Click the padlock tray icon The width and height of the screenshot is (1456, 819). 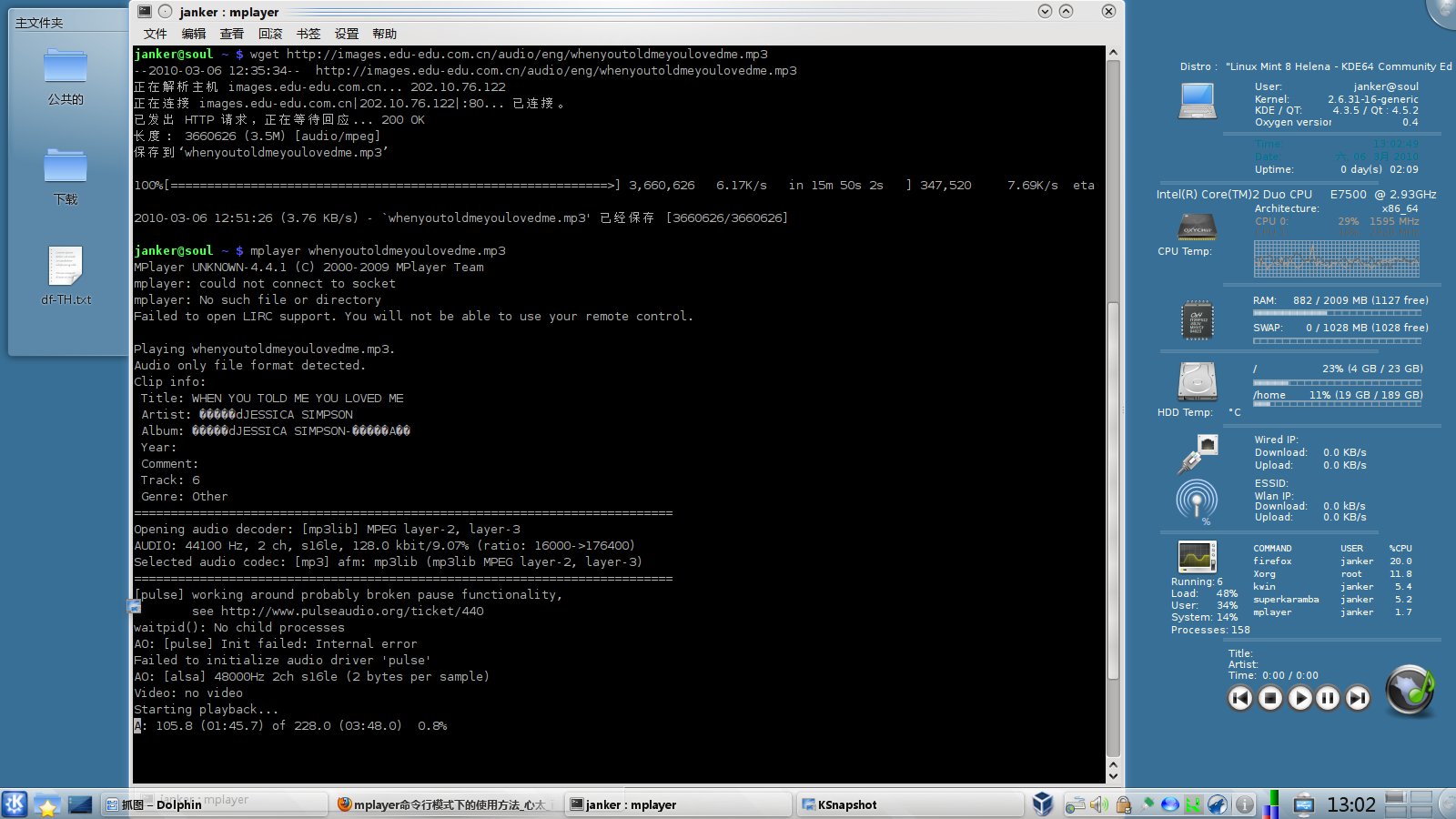click(1124, 804)
